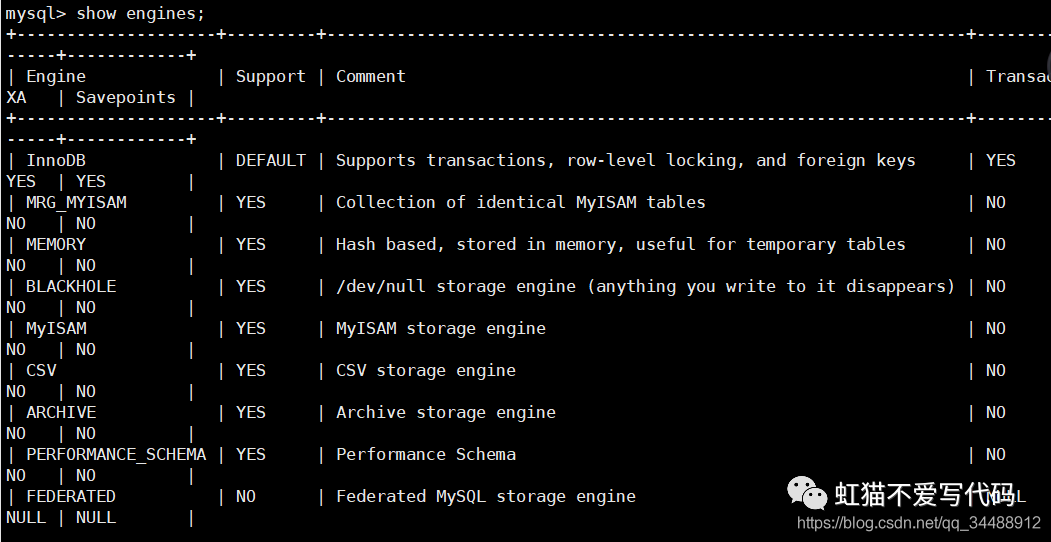The image size is (1051, 542).
Task: Select the MEMORY engine row name
Action: pos(56,245)
